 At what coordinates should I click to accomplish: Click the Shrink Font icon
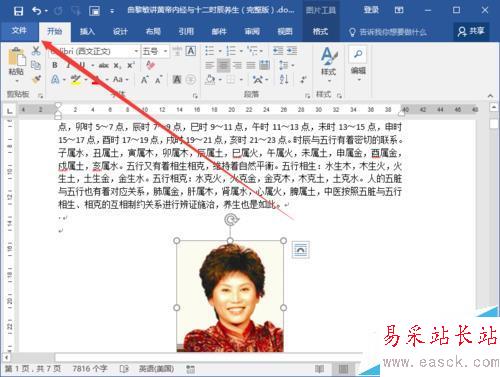pos(158,80)
